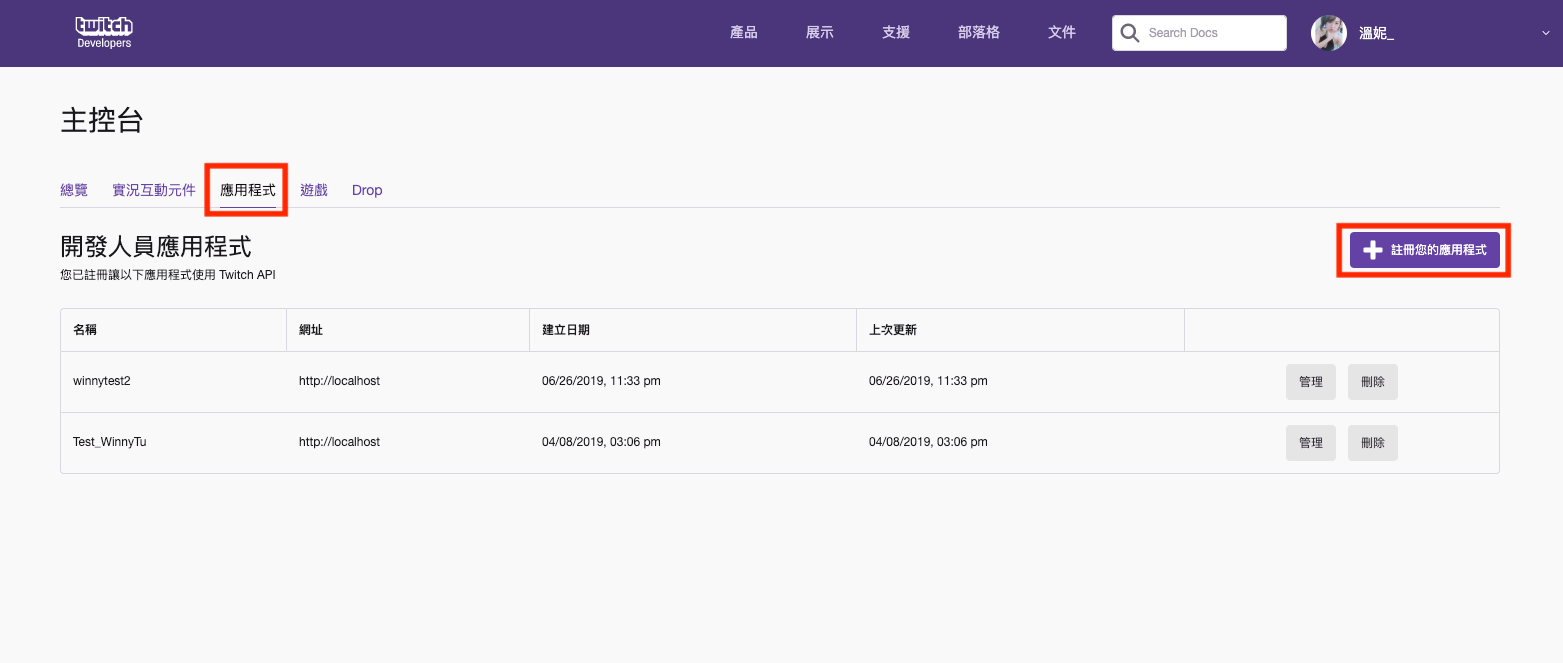
Task: Open the 文件 menu
Action: [1062, 33]
